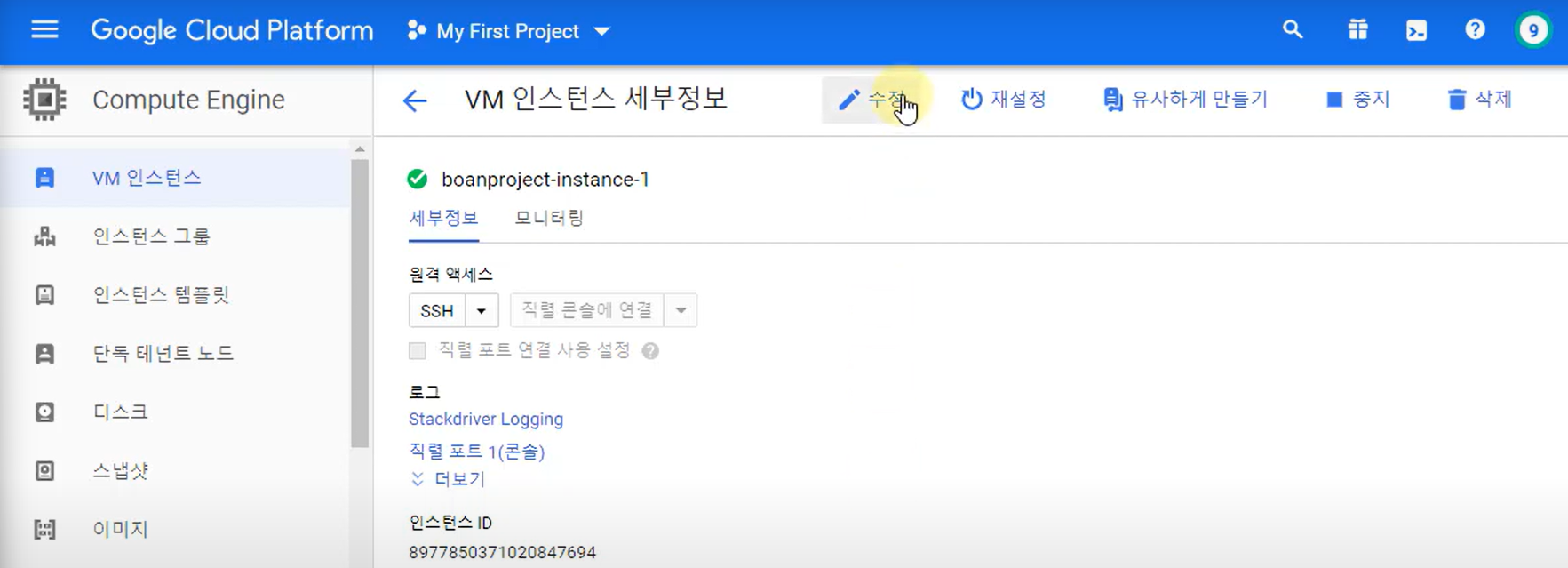Click the Google Cloud Platform logo text

[232, 31]
